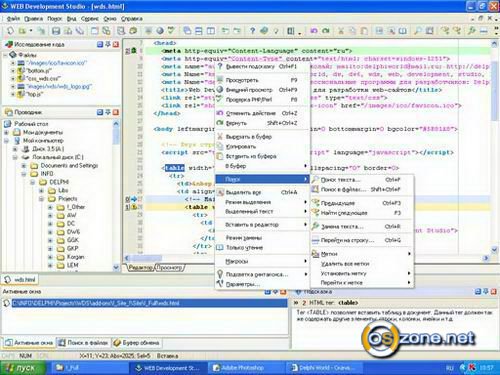Click the editor horizontal scrollbar thumb
Screen dimensions: 500x375
click(146, 258)
